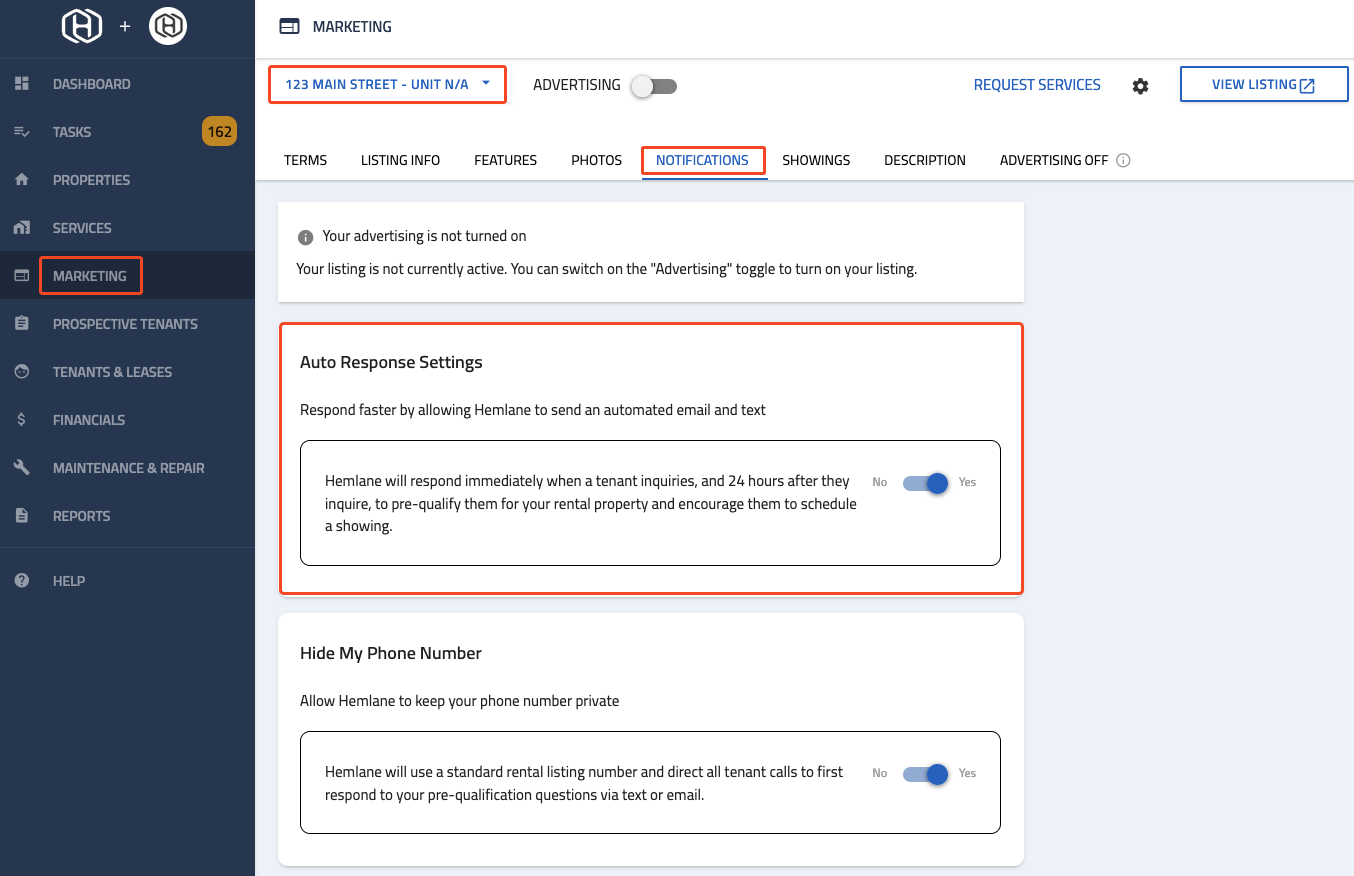This screenshot has width=1354, height=876.
Task: Click the Tasks checklist icon
Action: (22, 132)
